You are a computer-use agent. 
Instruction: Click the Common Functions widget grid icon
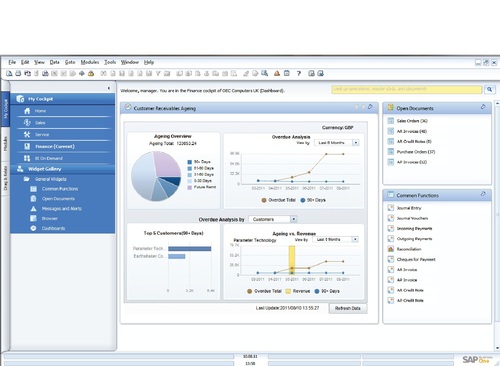tap(33, 189)
